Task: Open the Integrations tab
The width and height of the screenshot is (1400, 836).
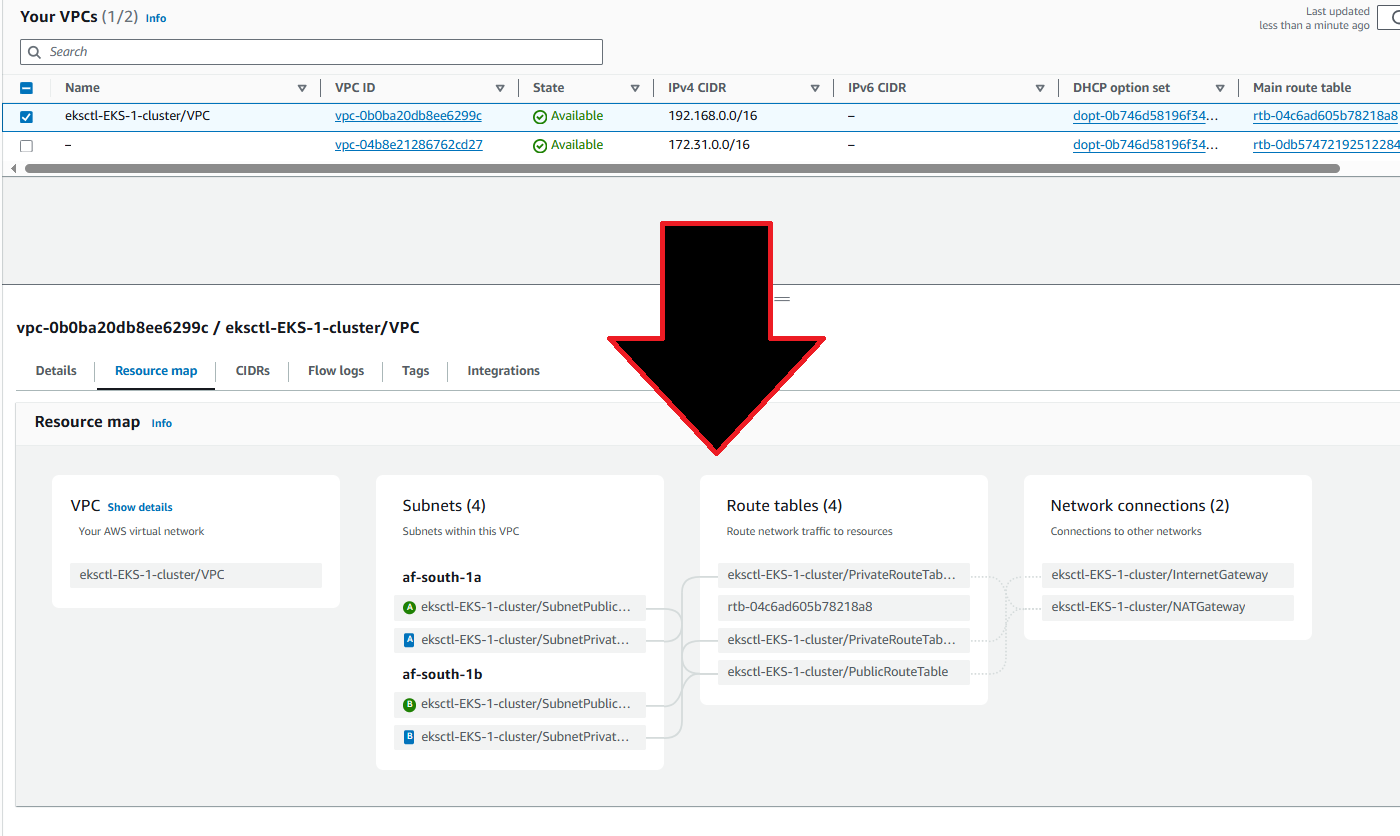Action: click(504, 371)
